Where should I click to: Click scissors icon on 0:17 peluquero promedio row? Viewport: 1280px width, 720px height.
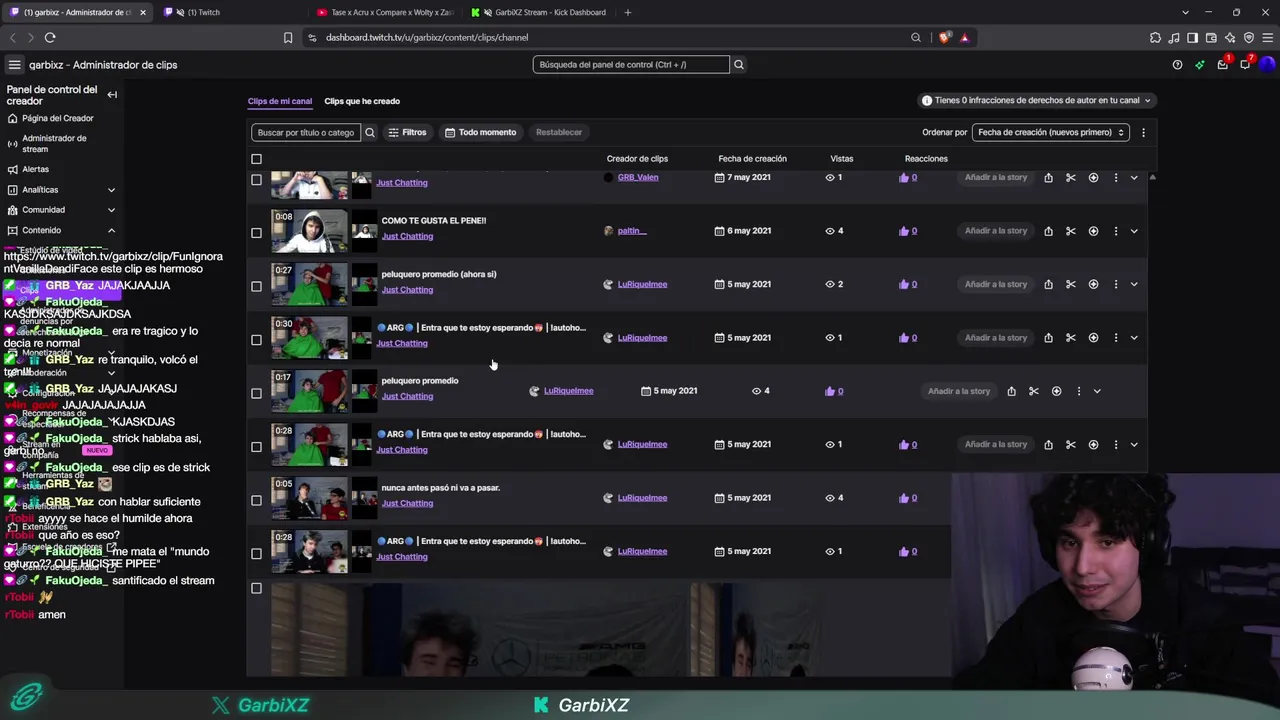pos(1033,391)
